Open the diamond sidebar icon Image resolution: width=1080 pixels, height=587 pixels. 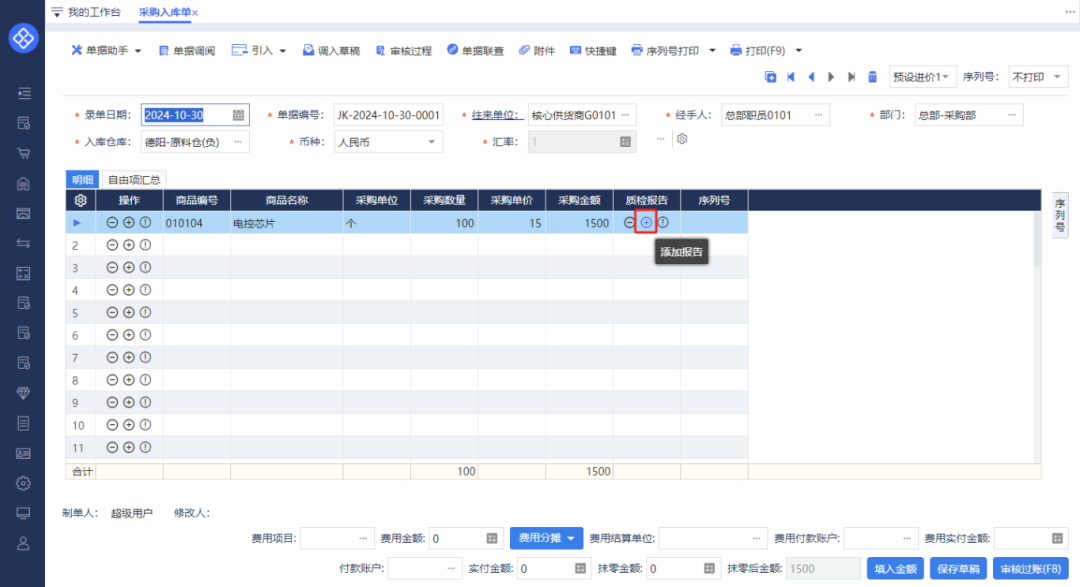click(x=23, y=393)
